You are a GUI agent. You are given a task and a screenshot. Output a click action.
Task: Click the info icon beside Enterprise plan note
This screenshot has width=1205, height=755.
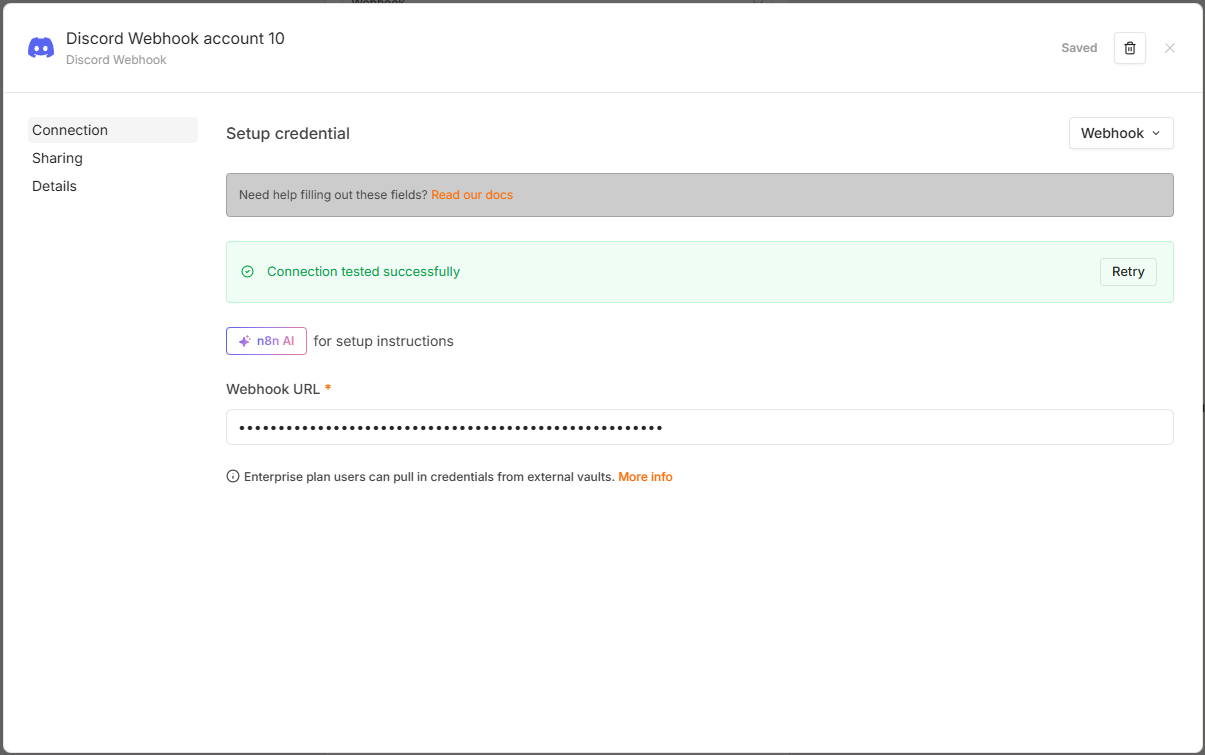click(233, 477)
